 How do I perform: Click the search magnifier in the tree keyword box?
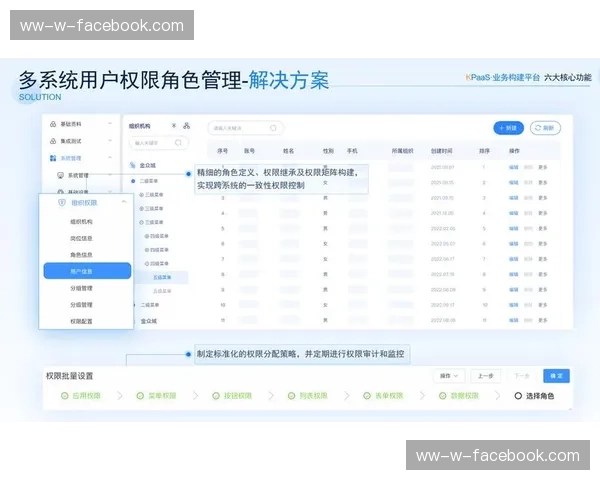[178, 143]
